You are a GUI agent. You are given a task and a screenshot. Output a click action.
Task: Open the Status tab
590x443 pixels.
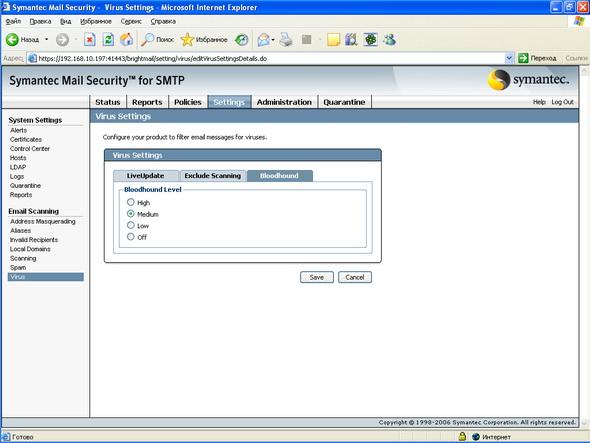point(108,102)
